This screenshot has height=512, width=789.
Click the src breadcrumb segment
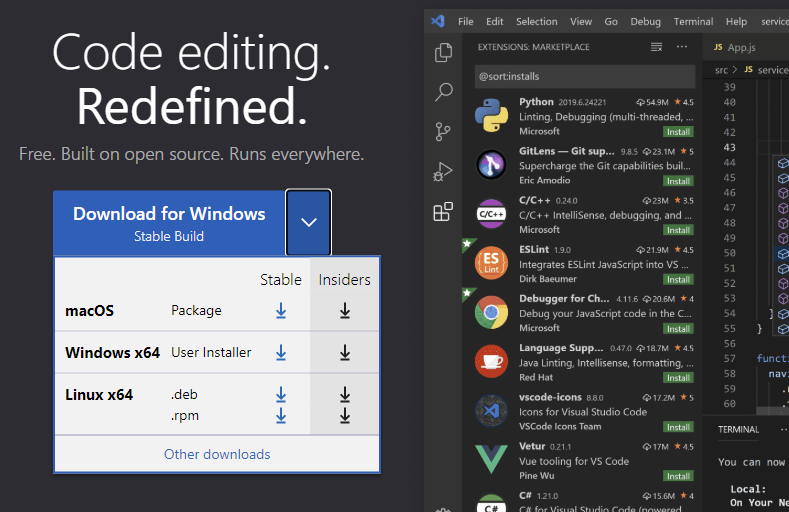[x=721, y=70]
